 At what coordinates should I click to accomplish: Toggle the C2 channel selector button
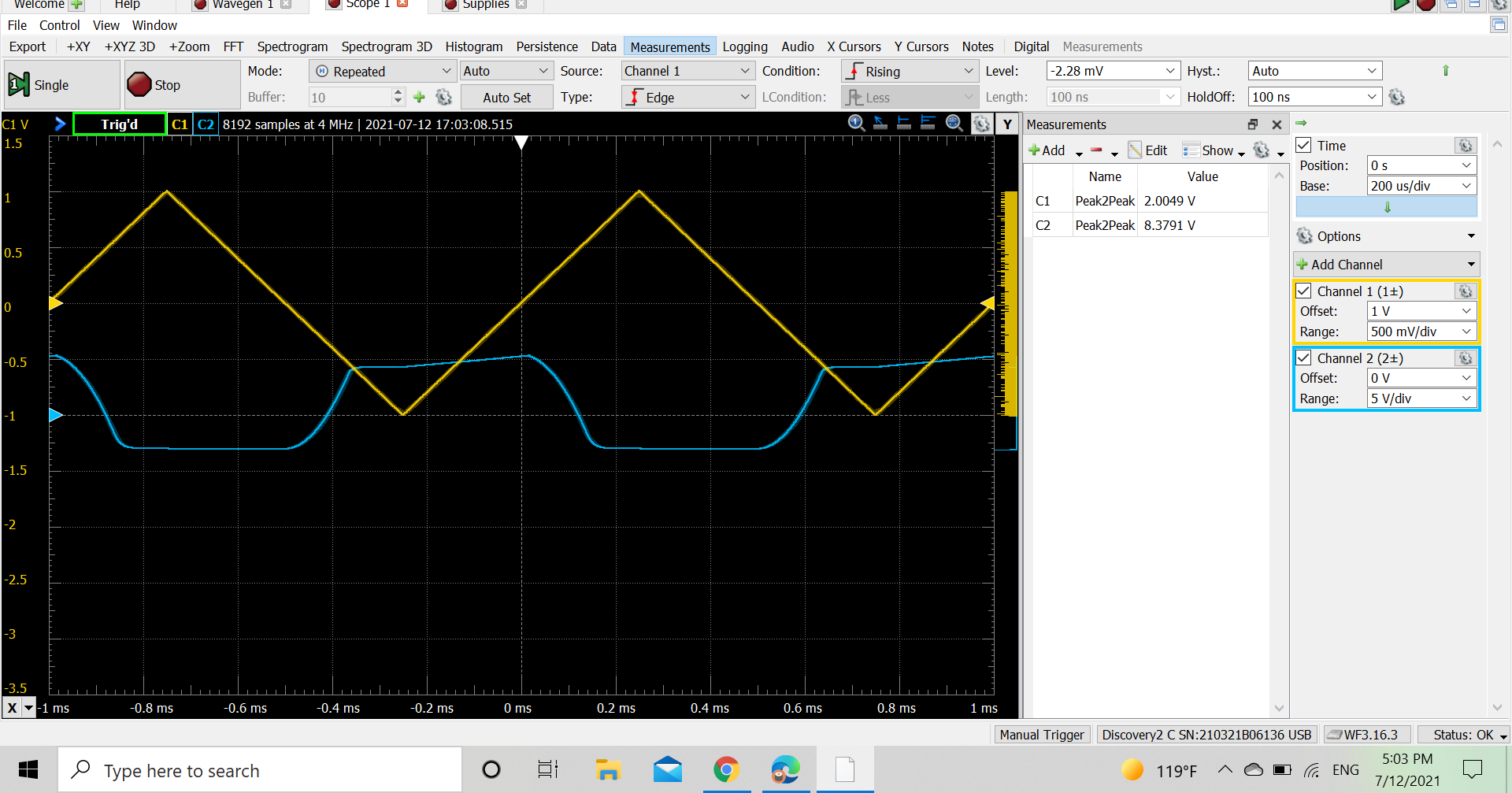pyautogui.click(x=206, y=124)
